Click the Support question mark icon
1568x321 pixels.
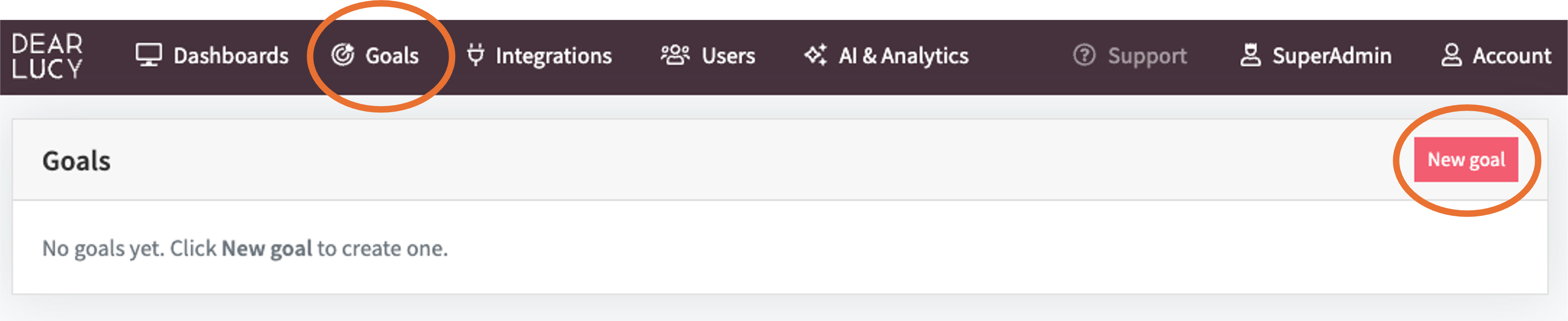(1084, 55)
